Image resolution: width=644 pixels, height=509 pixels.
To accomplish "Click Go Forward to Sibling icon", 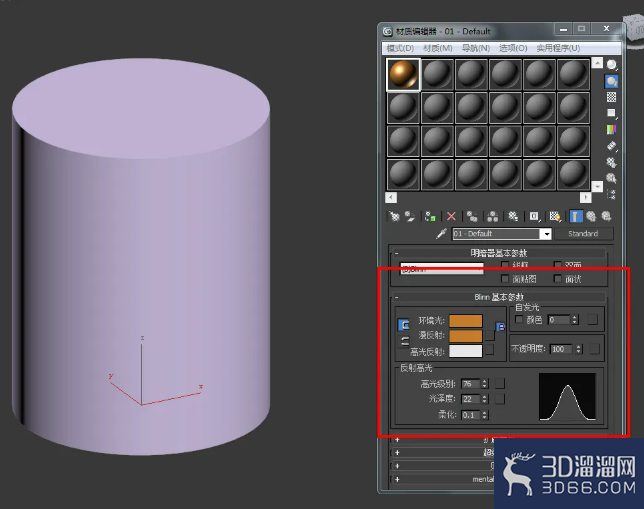I will (606, 216).
